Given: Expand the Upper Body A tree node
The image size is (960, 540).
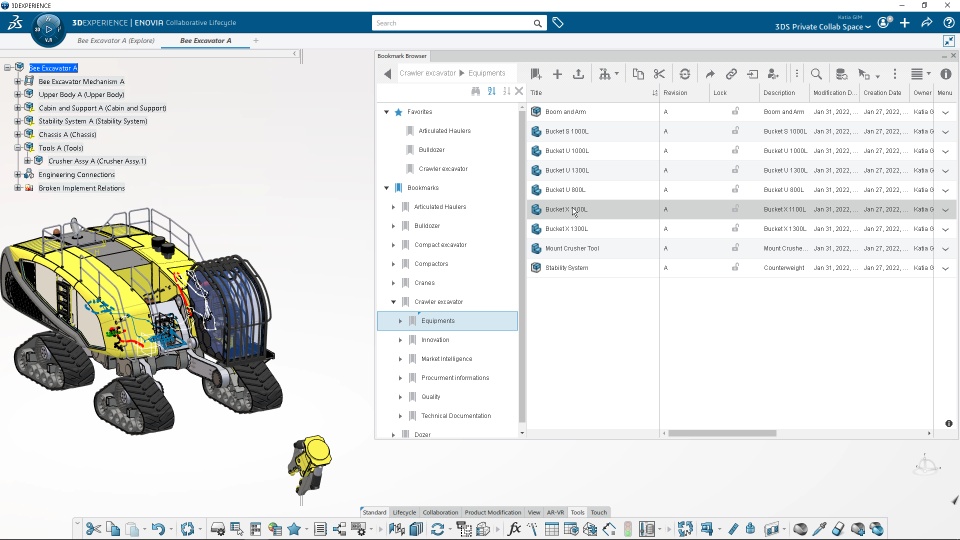Looking at the screenshot, I should 18,94.
